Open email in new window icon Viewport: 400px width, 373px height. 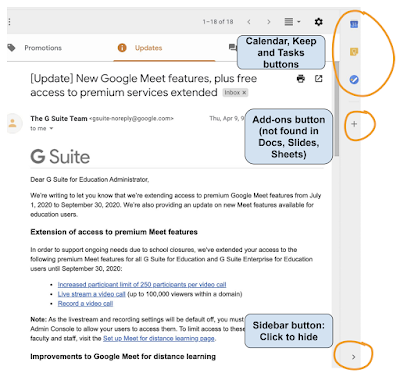tap(319, 79)
